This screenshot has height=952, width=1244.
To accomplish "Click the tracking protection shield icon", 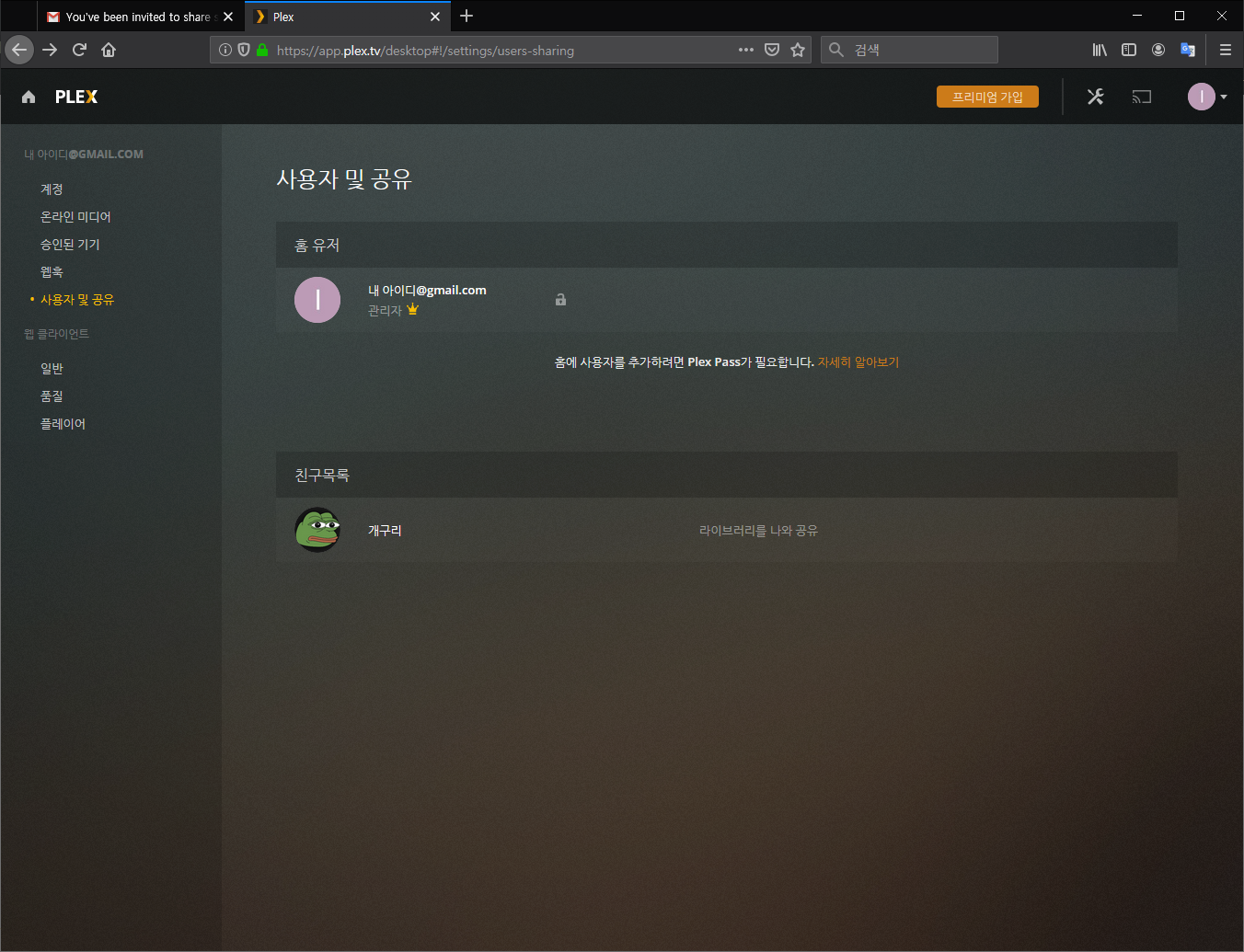I will point(244,50).
